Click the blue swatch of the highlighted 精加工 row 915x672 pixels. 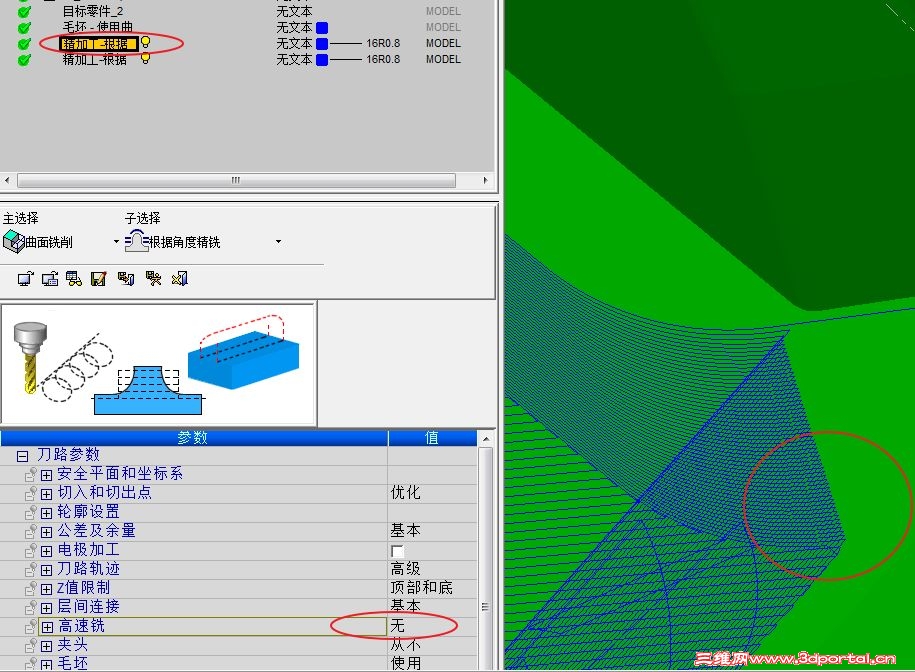click(322, 44)
